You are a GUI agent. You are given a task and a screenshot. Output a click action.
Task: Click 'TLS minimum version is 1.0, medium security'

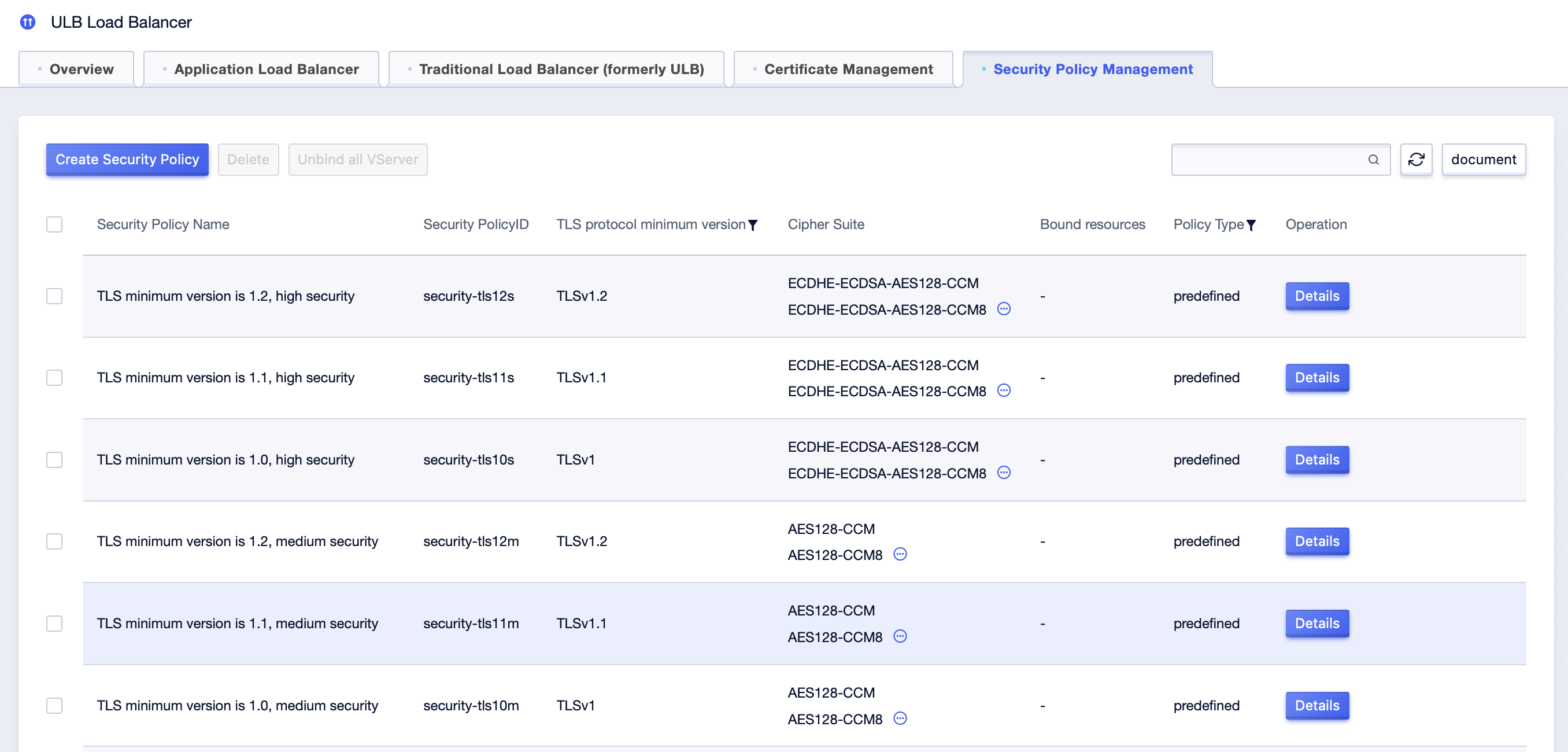click(238, 706)
